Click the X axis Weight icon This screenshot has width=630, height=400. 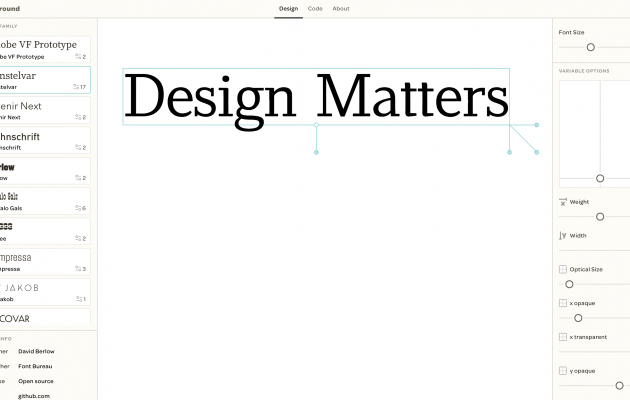click(x=563, y=202)
